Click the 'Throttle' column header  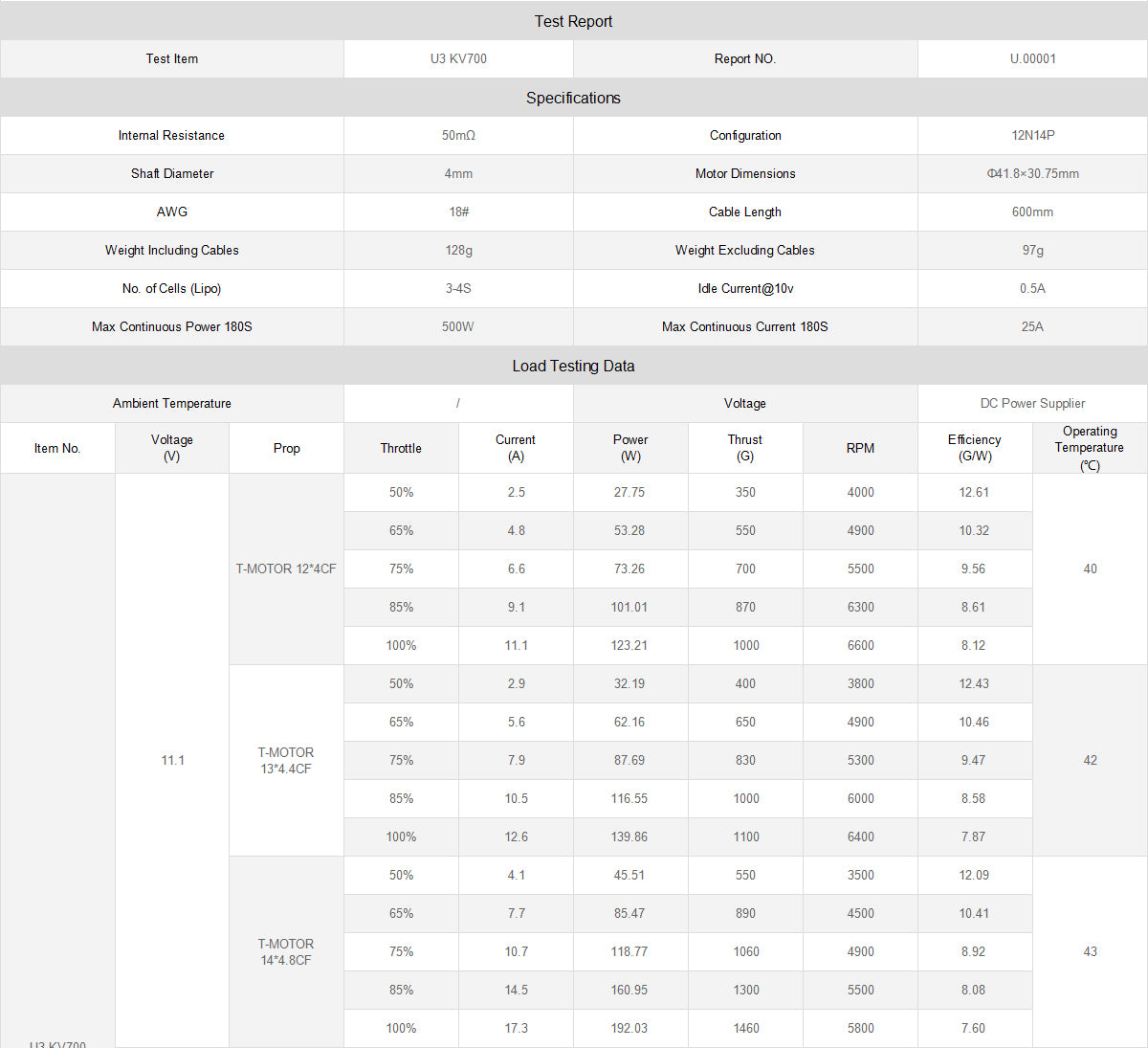(x=401, y=448)
